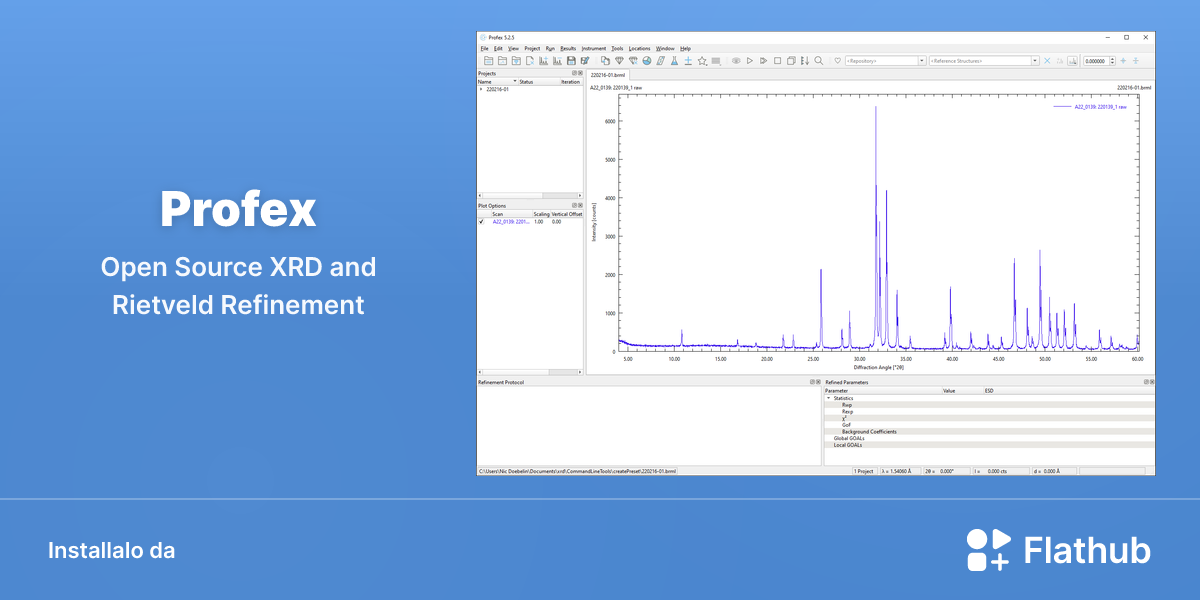
Task: Click the blue flask chemistry icon
Action: click(674, 60)
